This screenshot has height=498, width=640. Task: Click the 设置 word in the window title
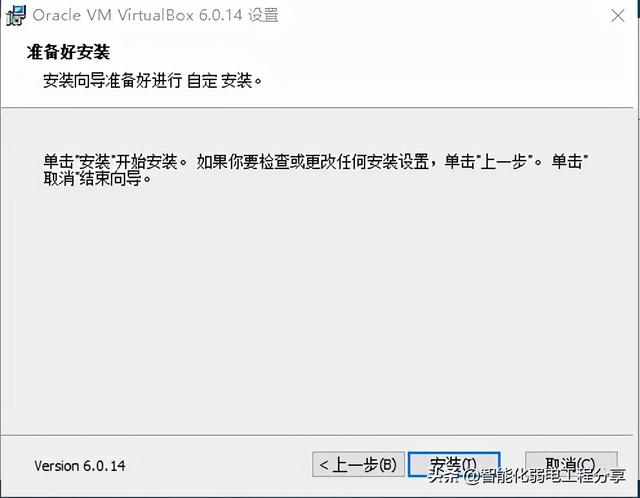pos(263,16)
